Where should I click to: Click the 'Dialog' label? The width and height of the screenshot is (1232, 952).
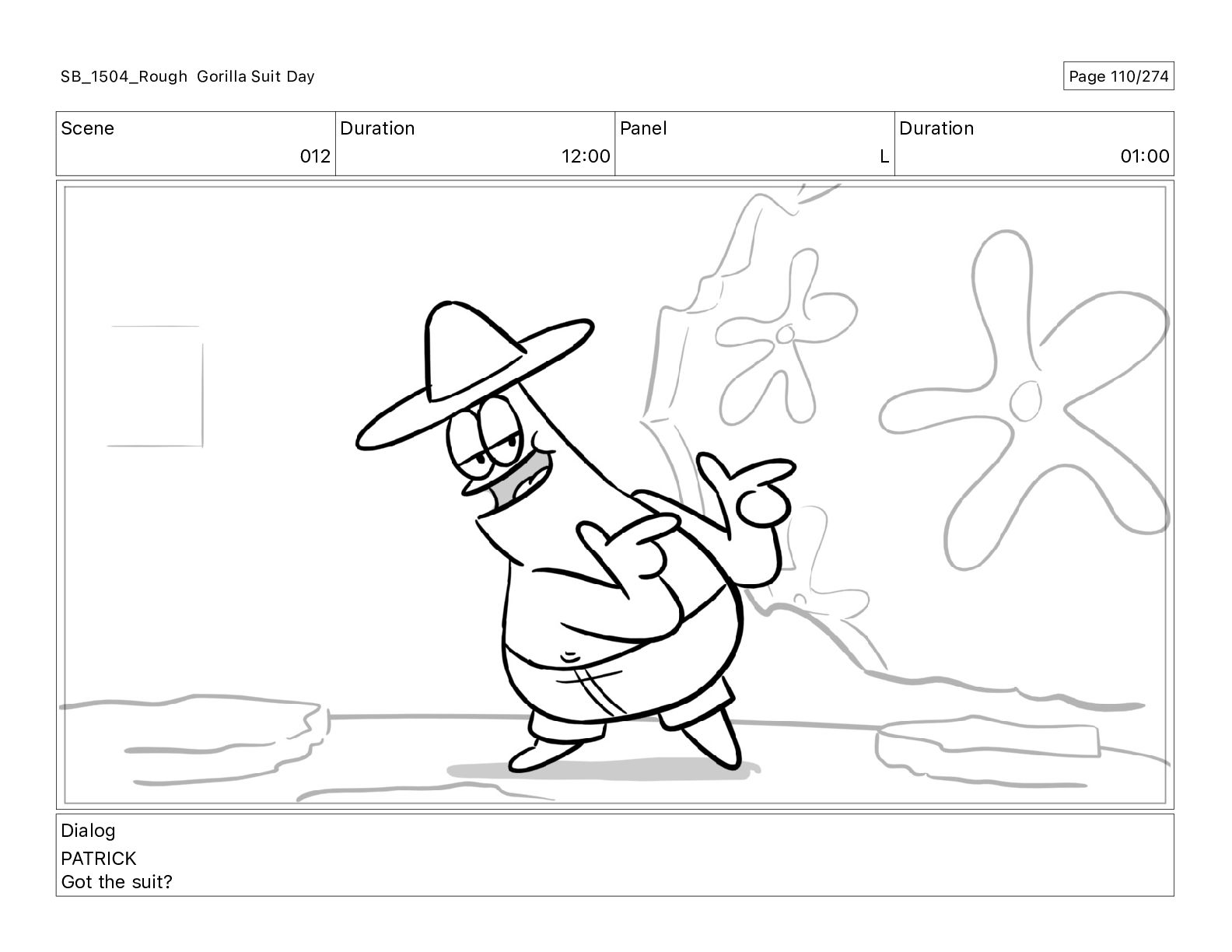[x=88, y=831]
